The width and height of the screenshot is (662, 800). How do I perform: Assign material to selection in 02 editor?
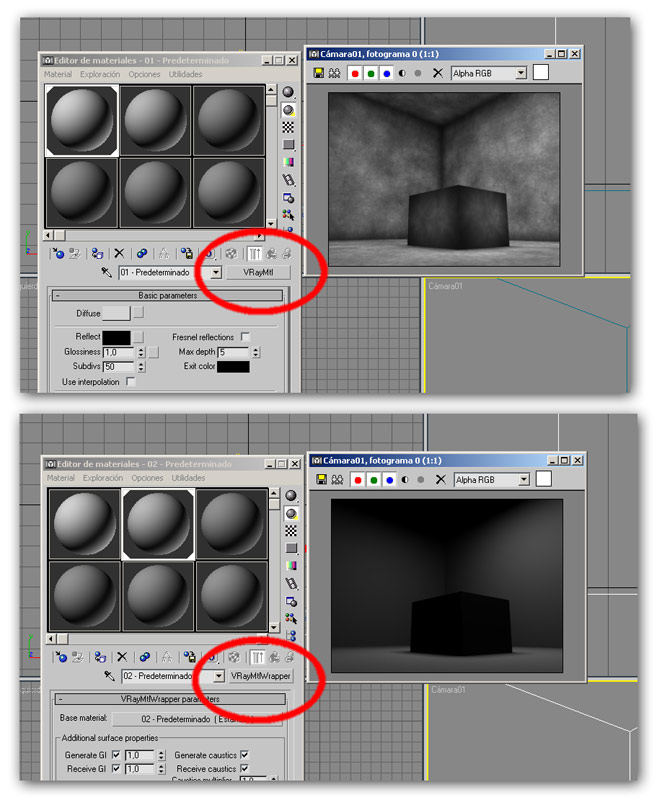(x=100, y=657)
